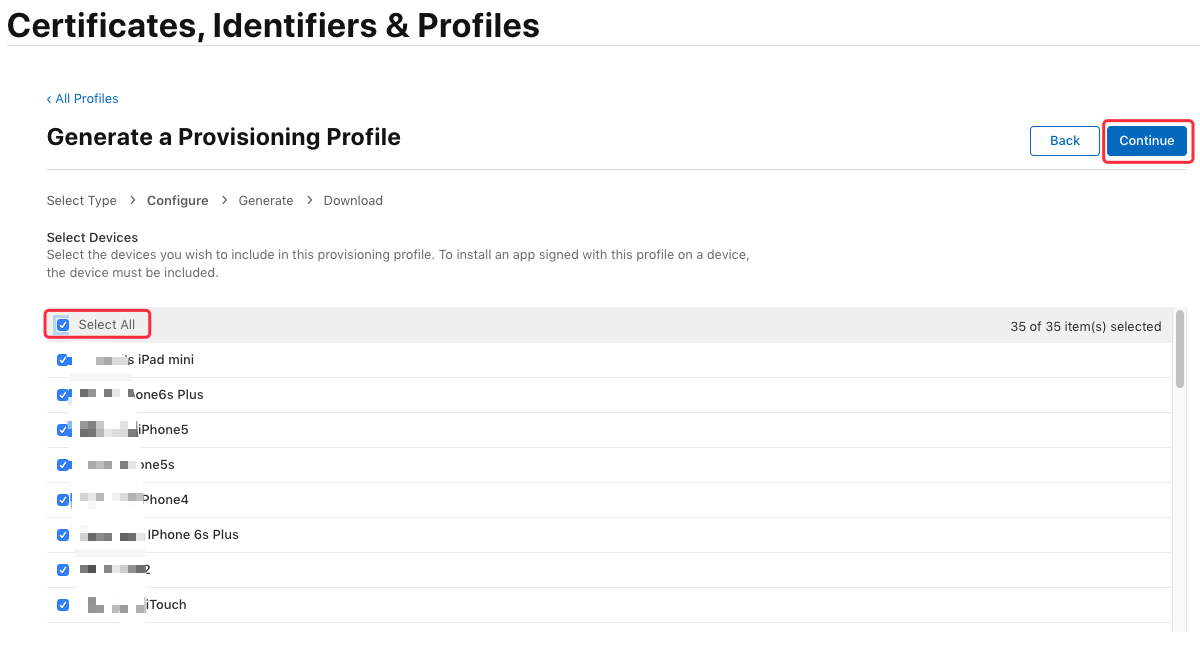Select the Select Type breadcrumb step

(x=82, y=201)
